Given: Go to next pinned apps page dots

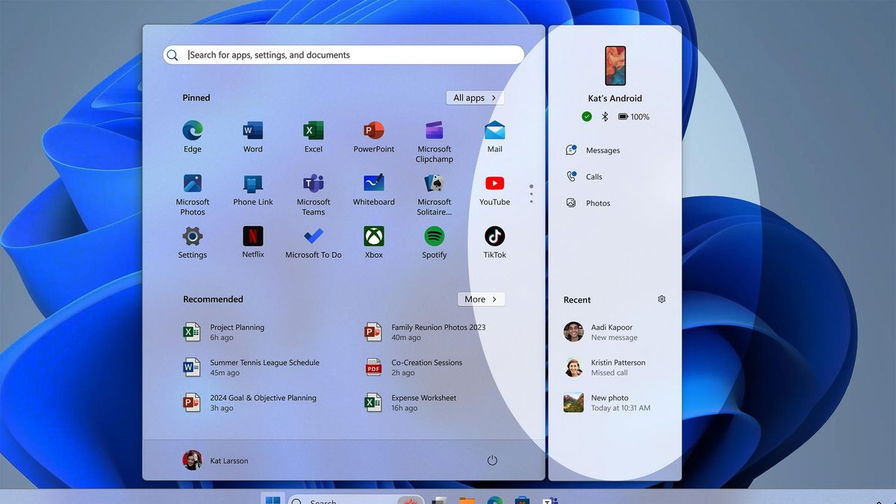Looking at the screenshot, I should coord(531,194).
